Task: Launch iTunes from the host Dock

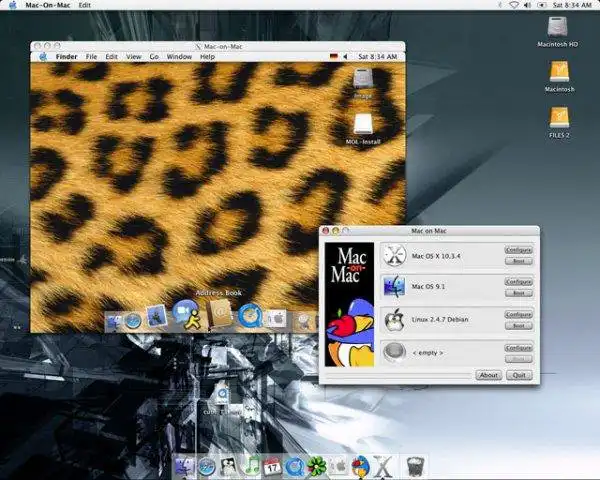Action: click(x=251, y=467)
